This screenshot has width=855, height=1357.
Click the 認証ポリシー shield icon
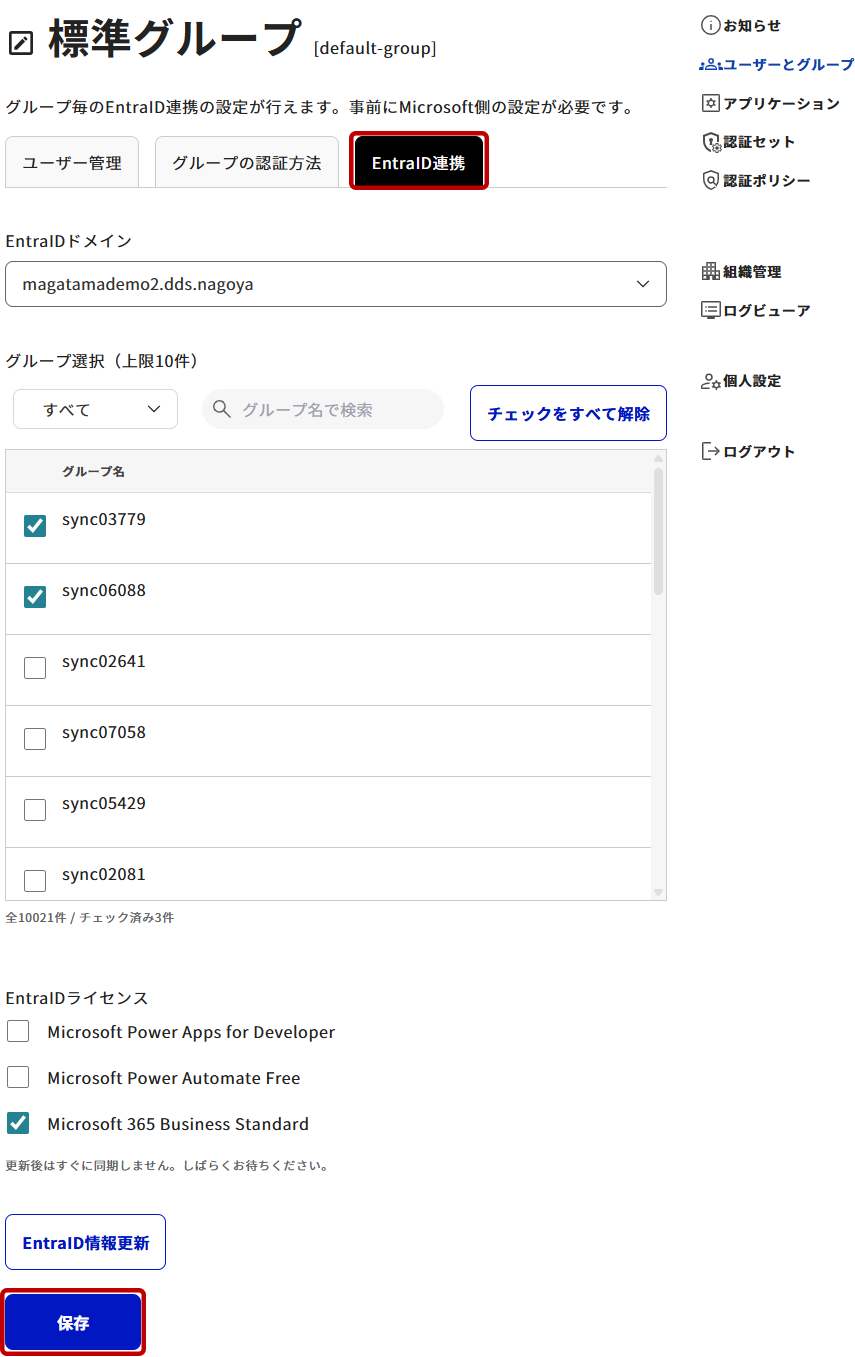click(711, 181)
